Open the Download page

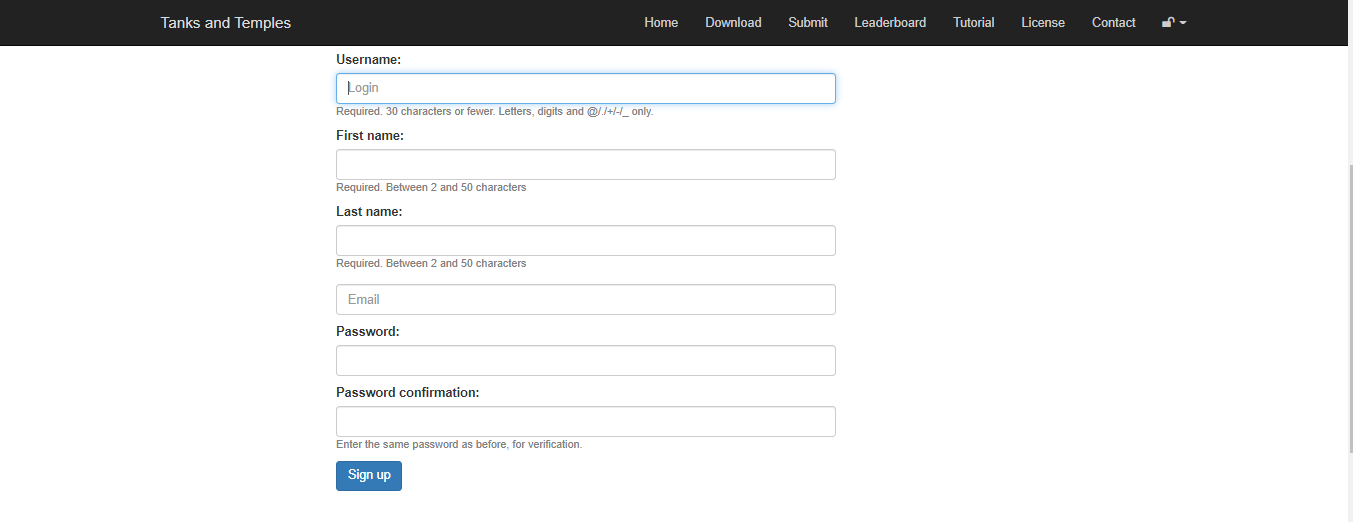pos(733,22)
